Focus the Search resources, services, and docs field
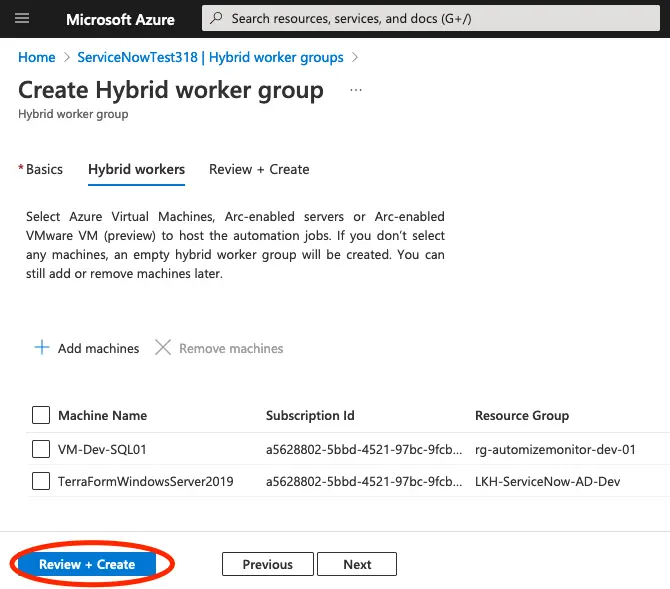The image size is (670, 589). [431, 18]
